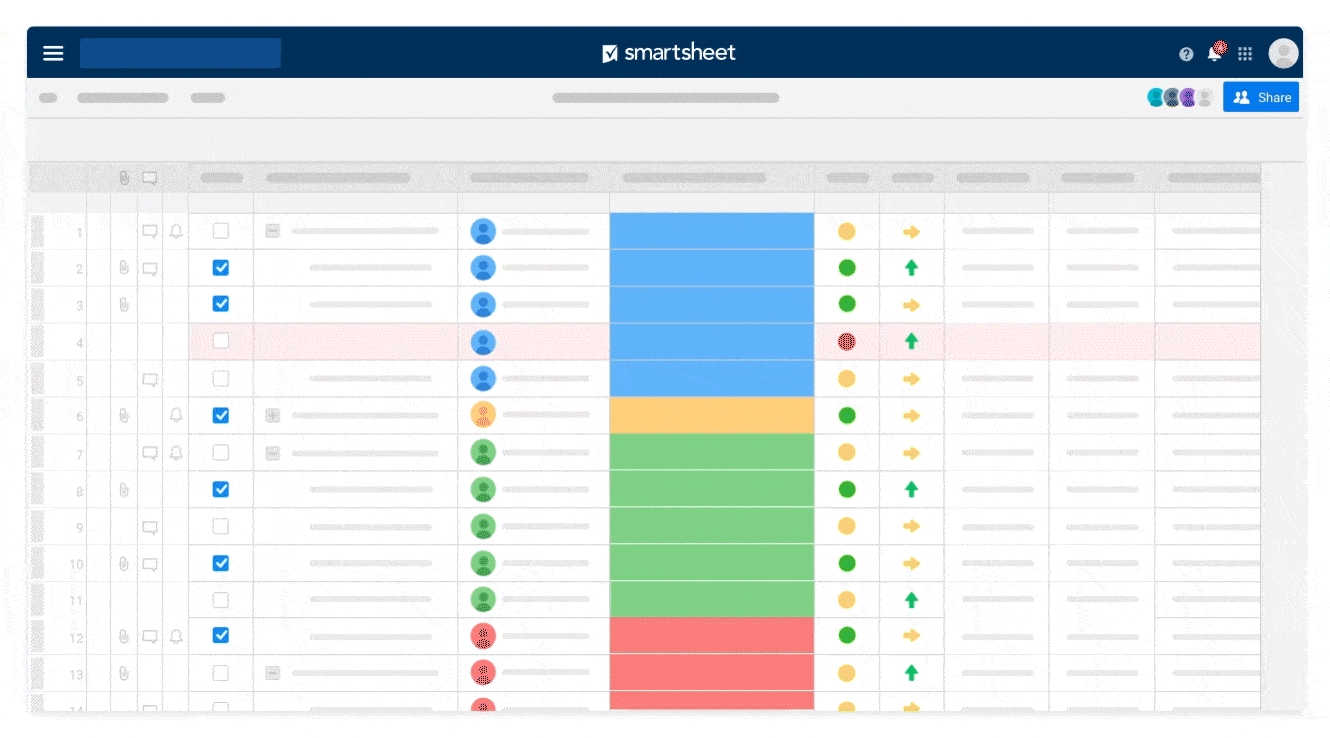
Task: Click the red status dot in row 4
Action: 846,341
